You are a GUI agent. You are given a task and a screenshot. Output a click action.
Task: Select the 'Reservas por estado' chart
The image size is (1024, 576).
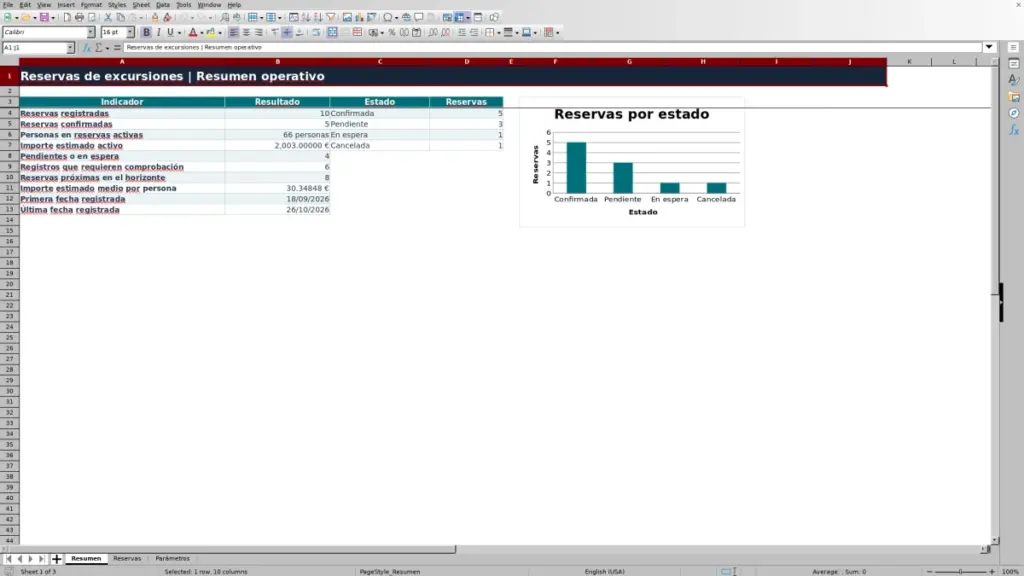[x=632, y=162]
